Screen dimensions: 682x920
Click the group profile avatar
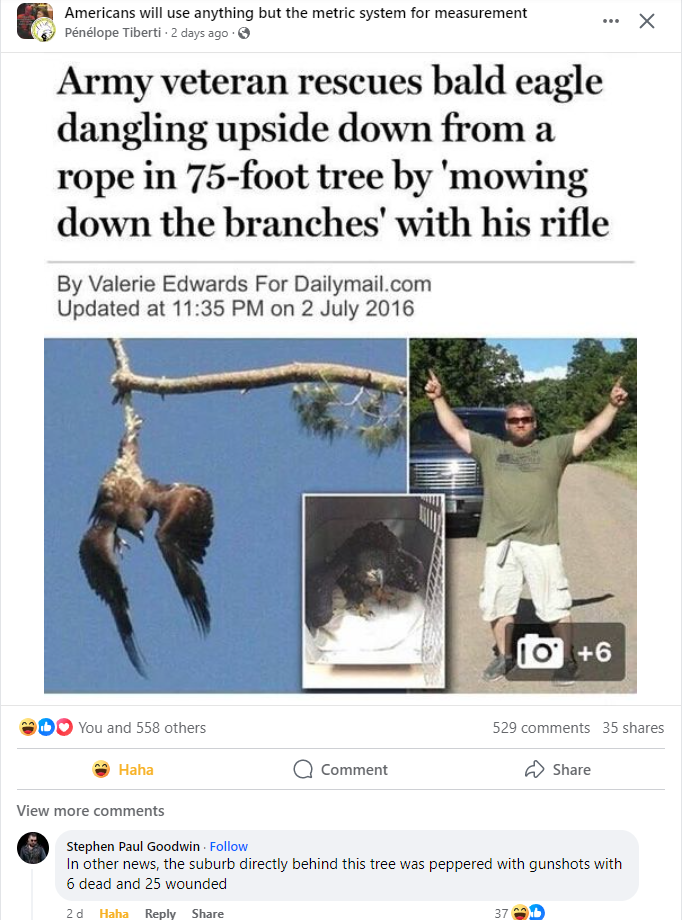coord(35,22)
